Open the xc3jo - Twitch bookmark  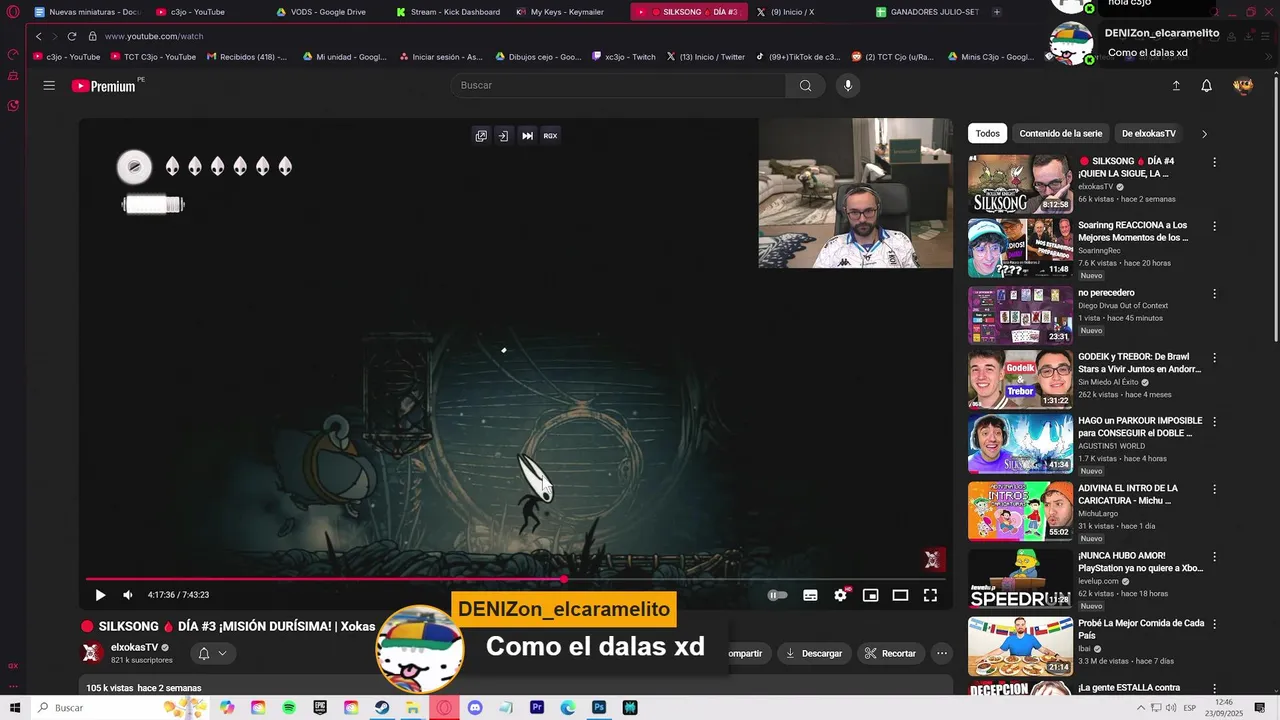623,57
